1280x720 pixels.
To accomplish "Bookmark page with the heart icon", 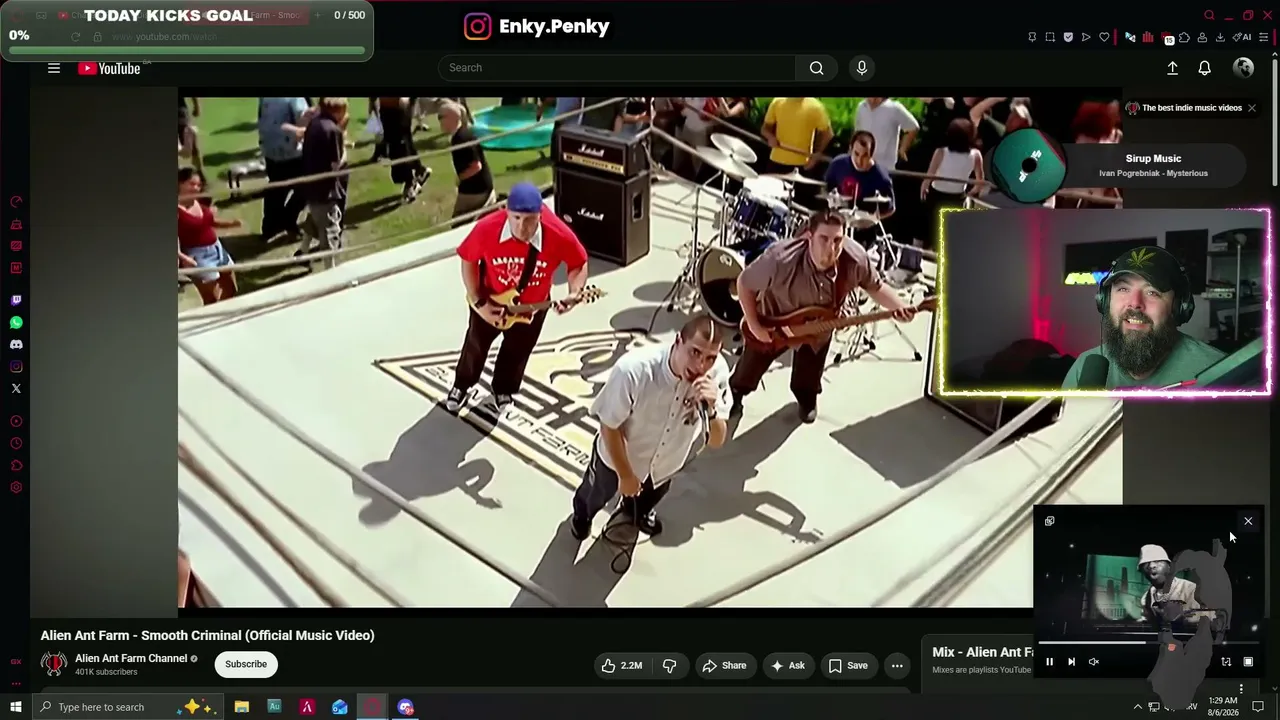I will [x=1104, y=37].
